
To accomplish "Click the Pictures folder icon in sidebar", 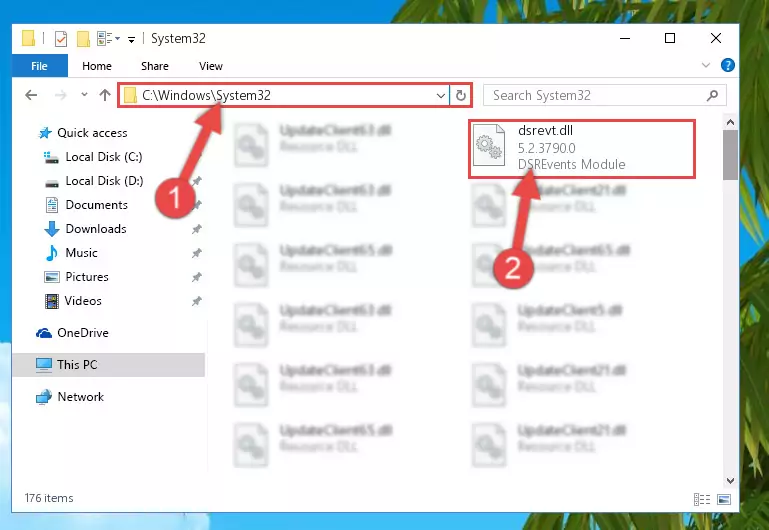I will point(51,277).
